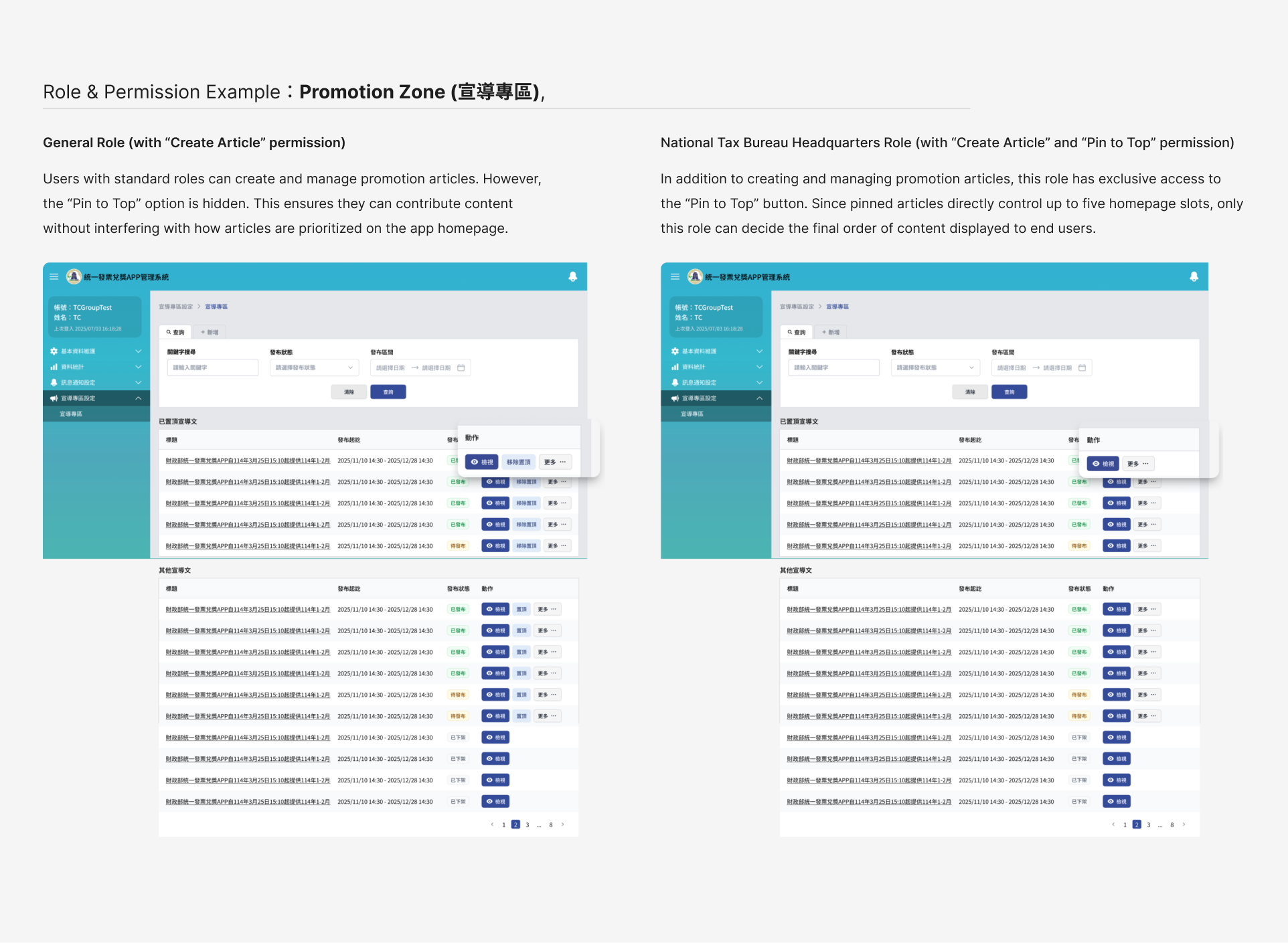Image resolution: width=1288 pixels, height=943 pixels.
Task: Switch to 新增 tab in left screenshot
Action: [x=210, y=332]
